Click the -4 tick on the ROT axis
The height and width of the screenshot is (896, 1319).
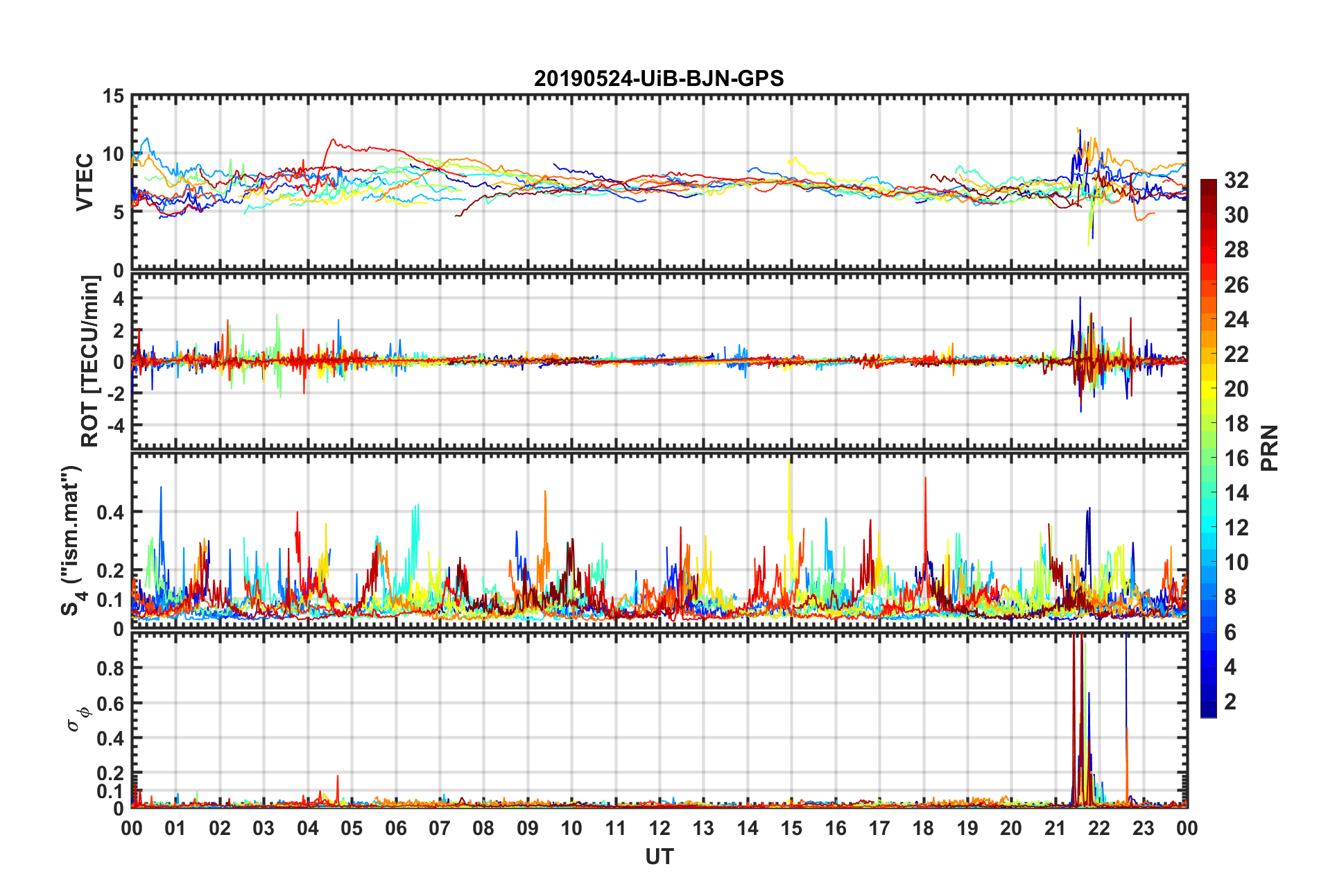coord(116,424)
